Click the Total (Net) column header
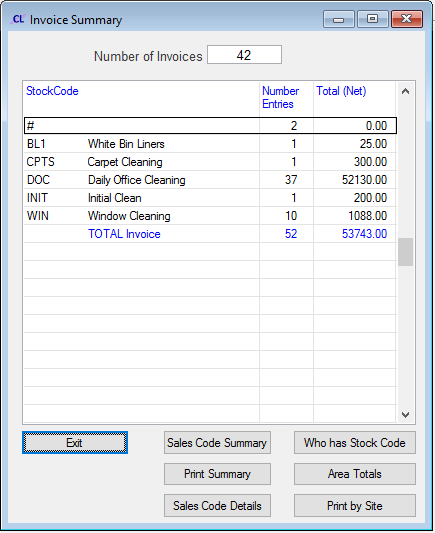 pos(341,91)
